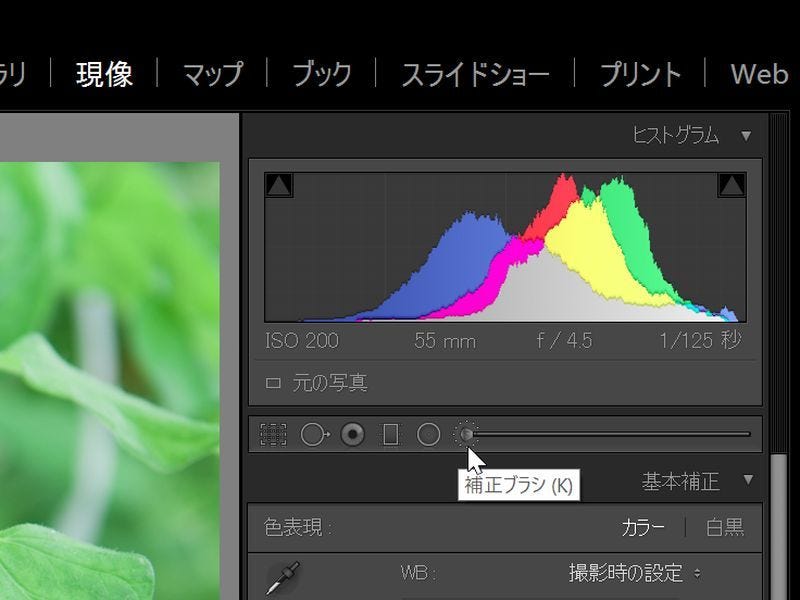The image size is (800, 600).
Task: Pick the white balance eyedropper tool
Action: pos(283,578)
